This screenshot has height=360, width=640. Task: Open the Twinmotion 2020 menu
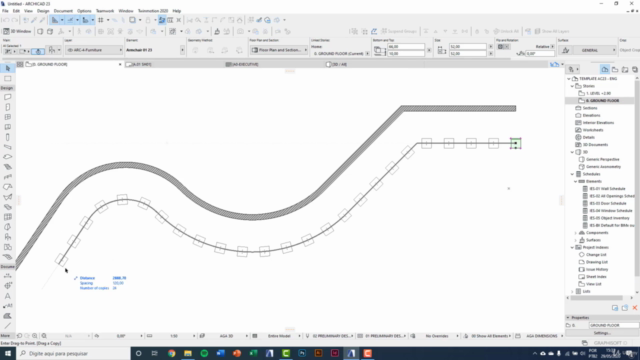153,11
